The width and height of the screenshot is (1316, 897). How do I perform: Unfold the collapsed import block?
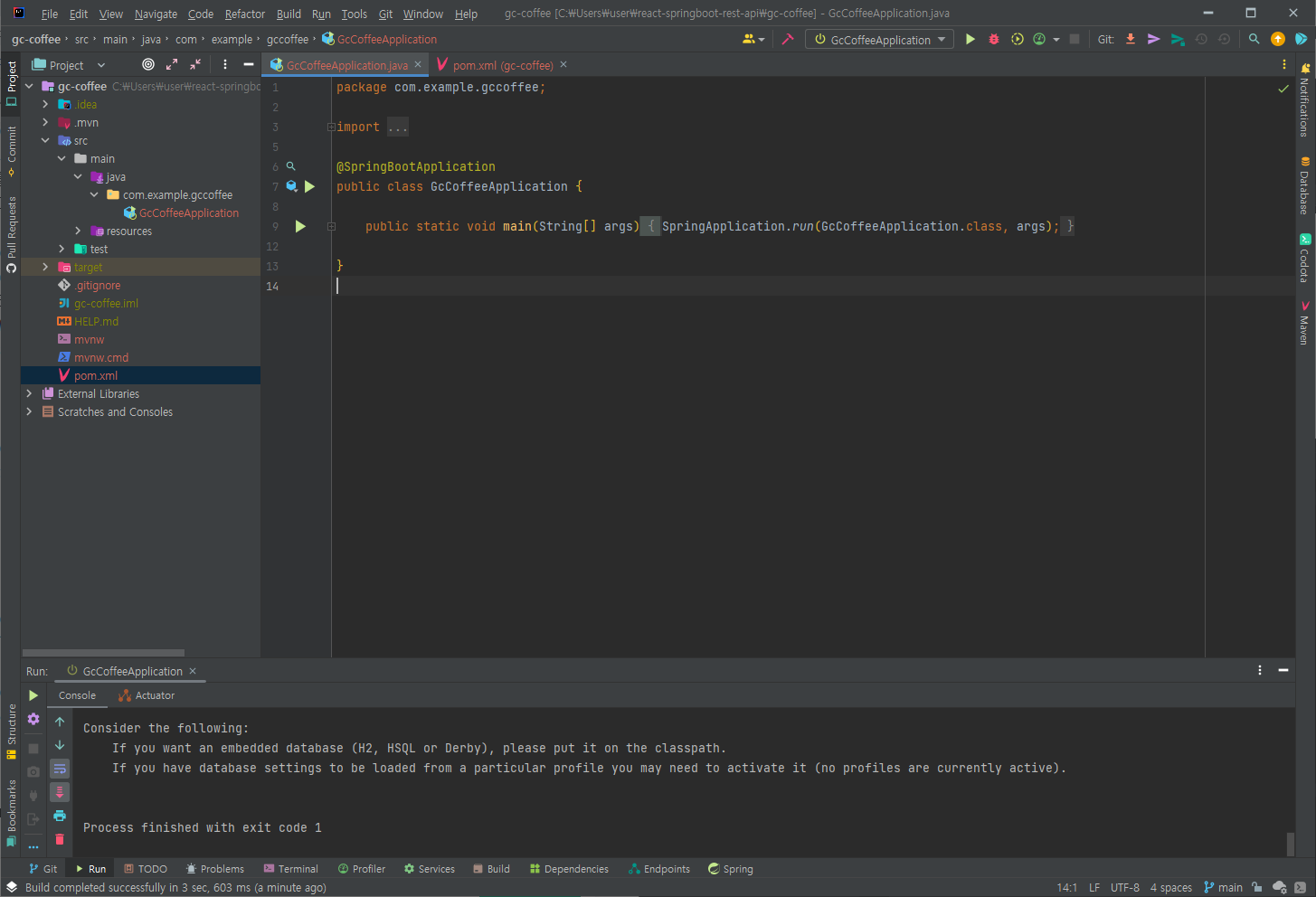(x=331, y=127)
